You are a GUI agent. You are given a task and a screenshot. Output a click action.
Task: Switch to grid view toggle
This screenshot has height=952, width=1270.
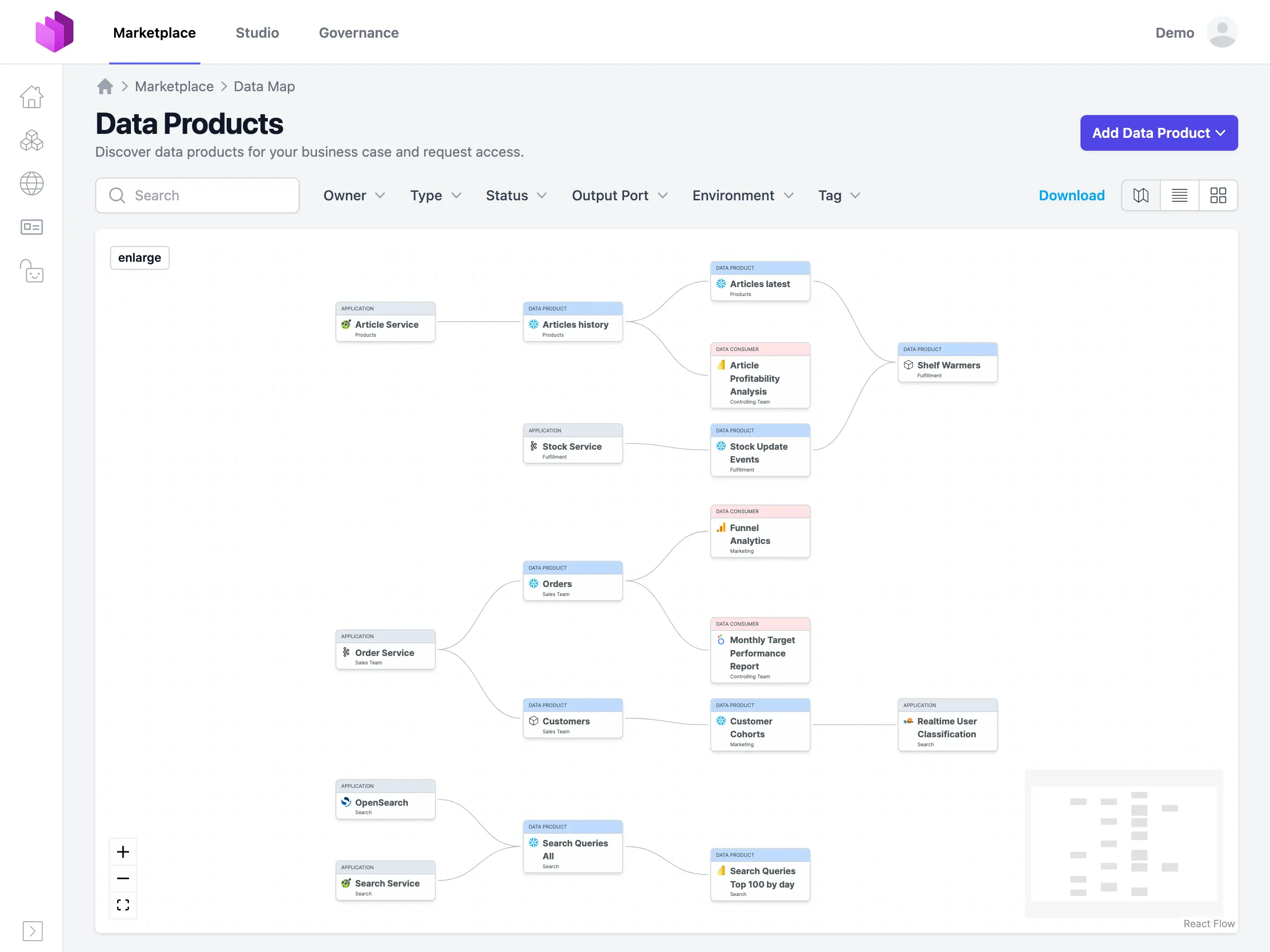click(1218, 196)
